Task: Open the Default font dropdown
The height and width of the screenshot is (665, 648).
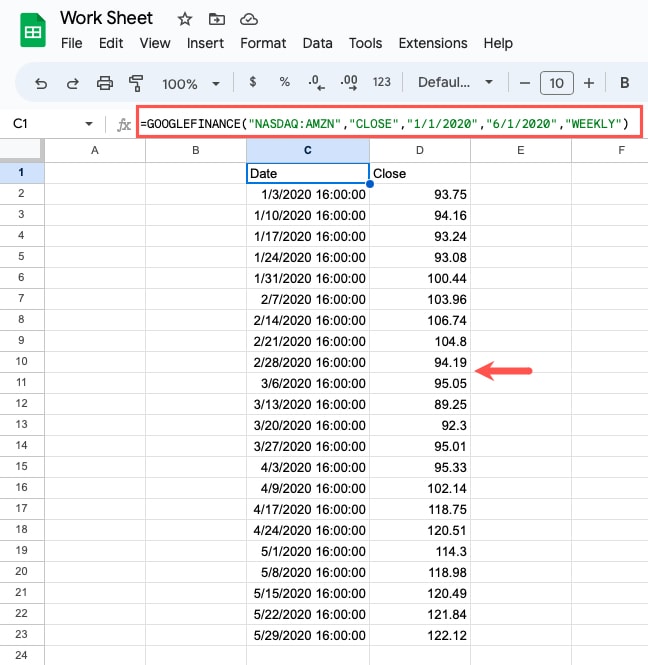Action: (455, 82)
